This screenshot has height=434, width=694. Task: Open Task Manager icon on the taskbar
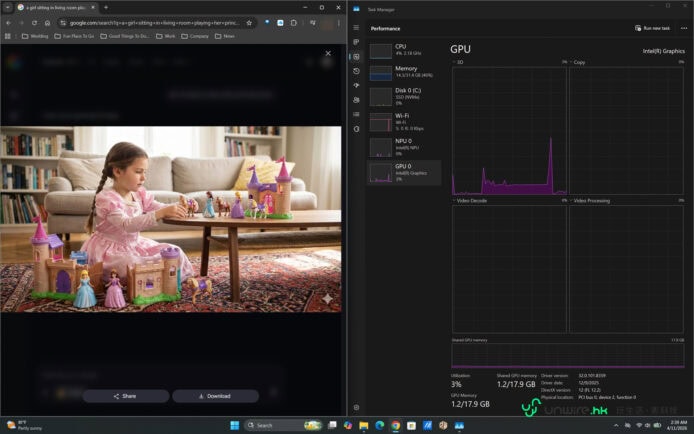point(459,425)
